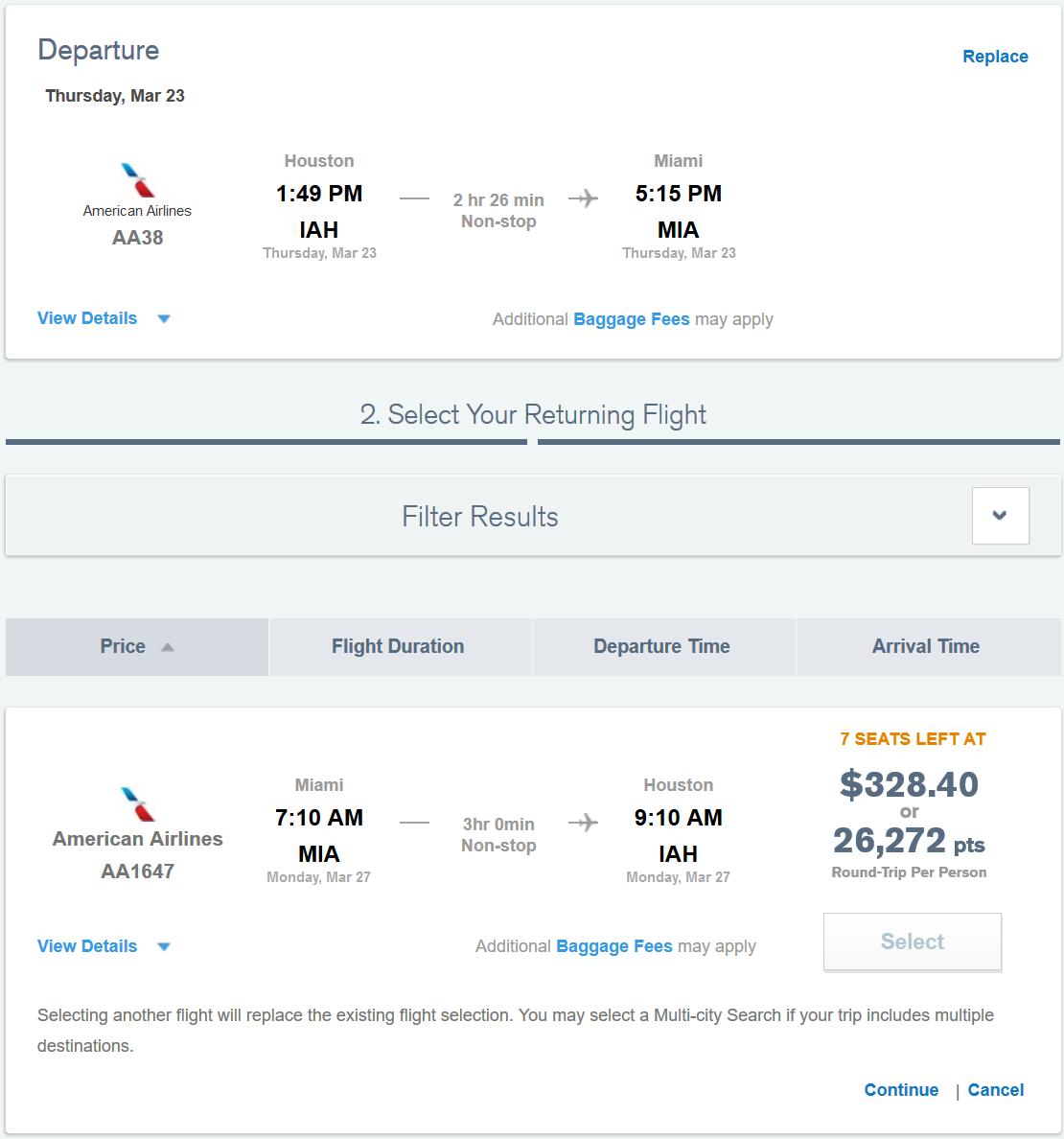The height and width of the screenshot is (1139, 1064).
Task: Sort results by Flight Duration
Action: tap(398, 647)
